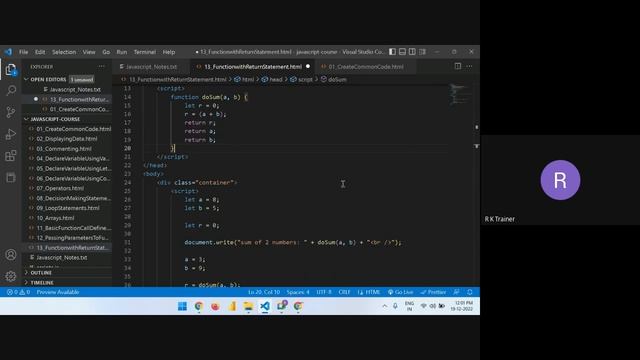Image resolution: width=640 pixels, height=360 pixels.
Task: Open the Go menu
Action: click(x=106, y=52)
